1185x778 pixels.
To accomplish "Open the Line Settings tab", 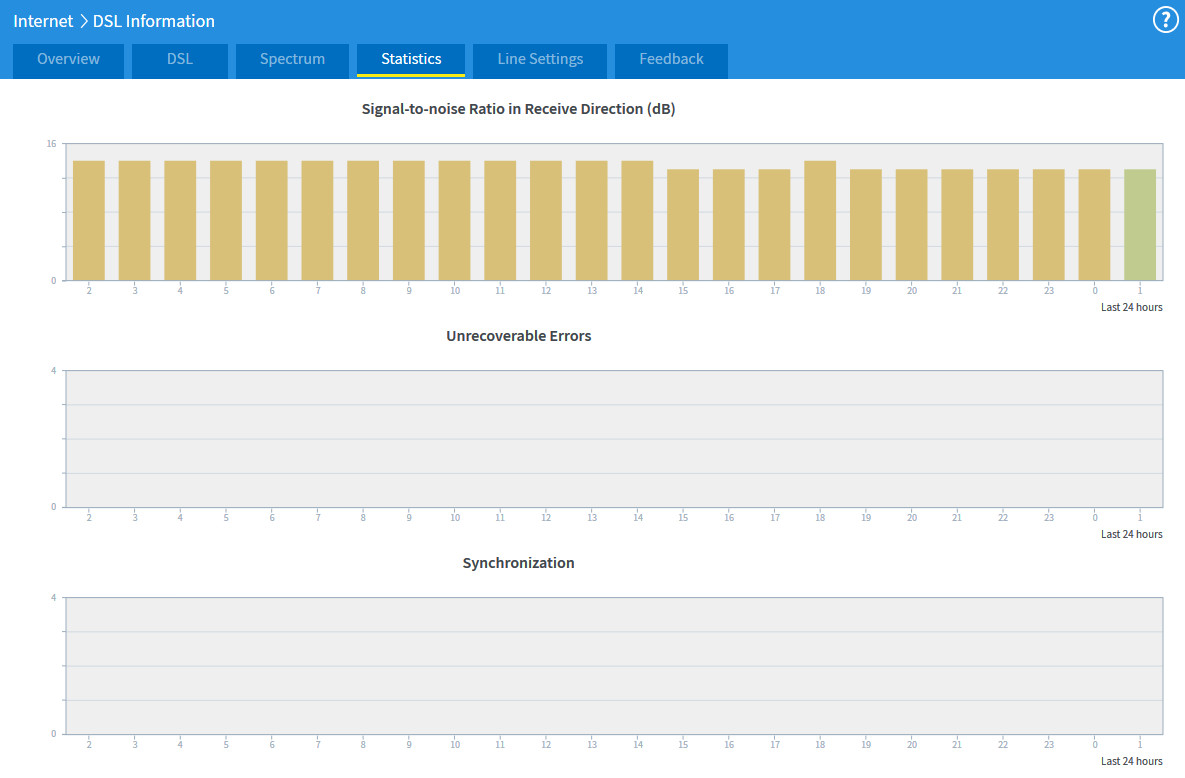I will [540, 60].
